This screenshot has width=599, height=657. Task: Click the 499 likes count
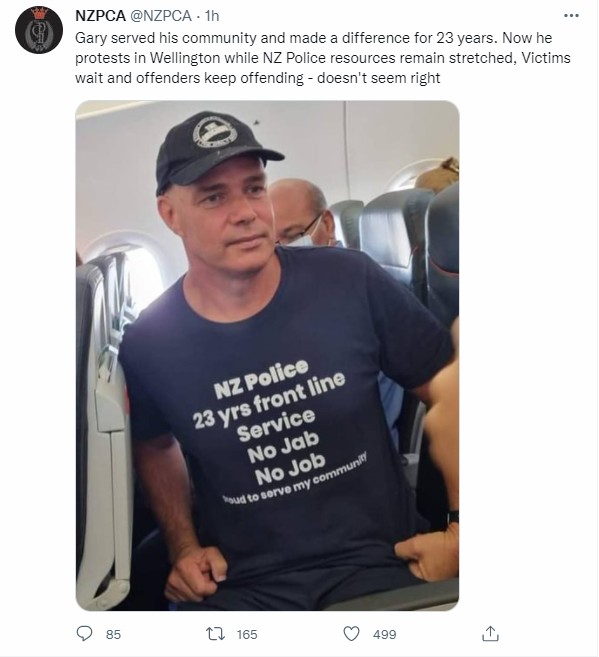click(384, 634)
